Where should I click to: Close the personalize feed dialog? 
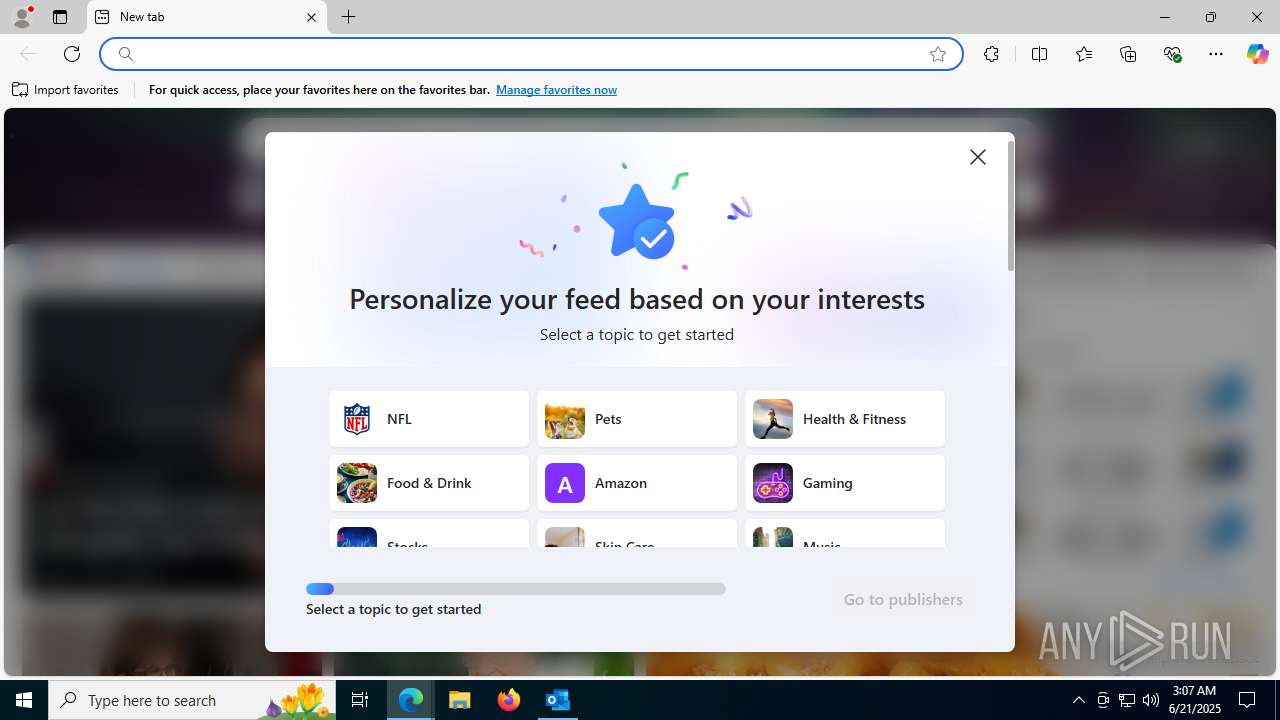[978, 157]
